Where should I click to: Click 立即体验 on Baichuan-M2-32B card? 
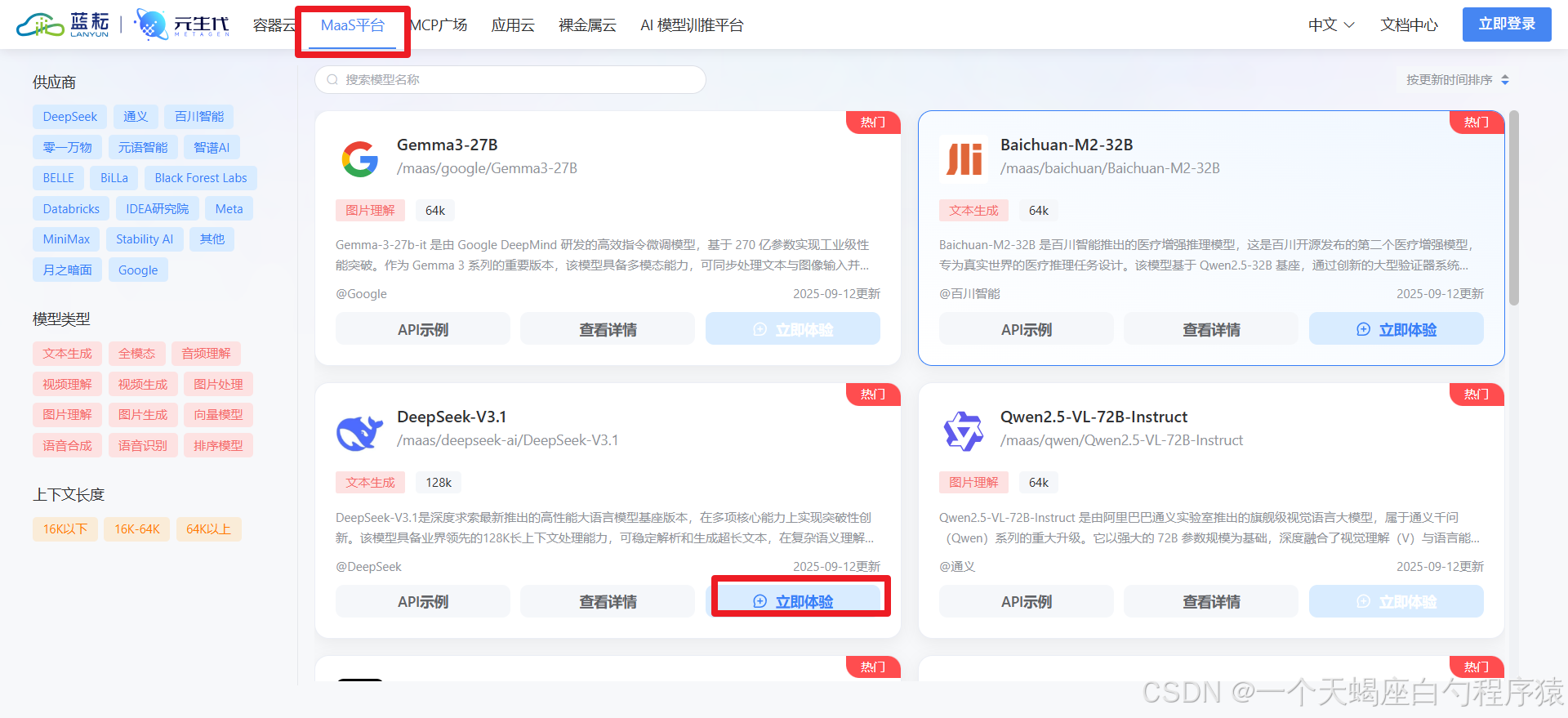click(1396, 329)
